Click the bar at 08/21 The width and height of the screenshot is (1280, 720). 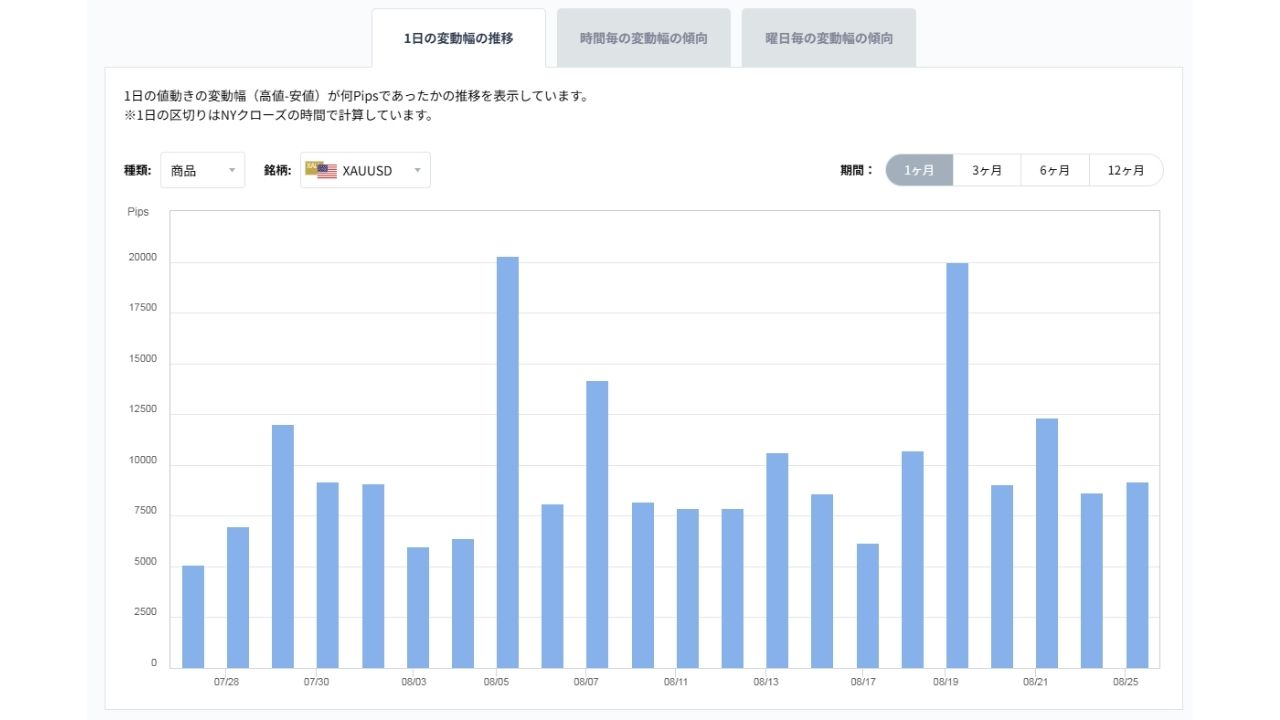pos(1047,543)
